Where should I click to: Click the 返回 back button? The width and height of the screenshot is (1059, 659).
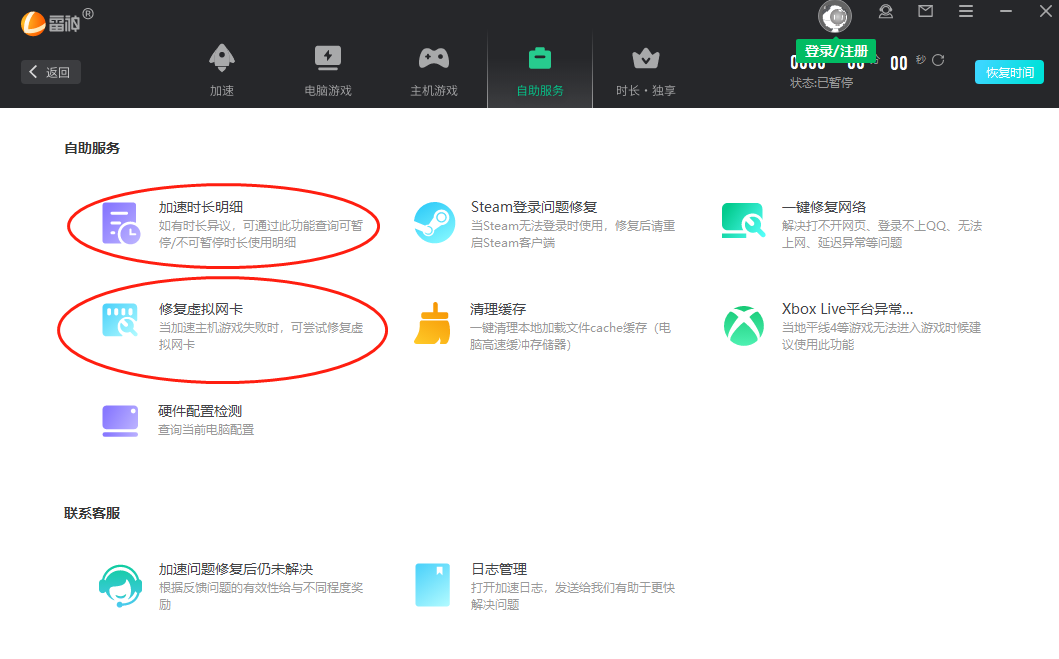[x=51, y=72]
